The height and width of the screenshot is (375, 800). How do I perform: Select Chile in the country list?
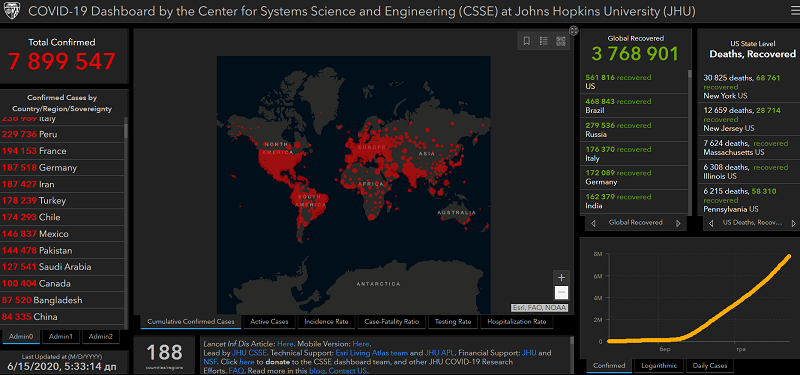(62, 217)
